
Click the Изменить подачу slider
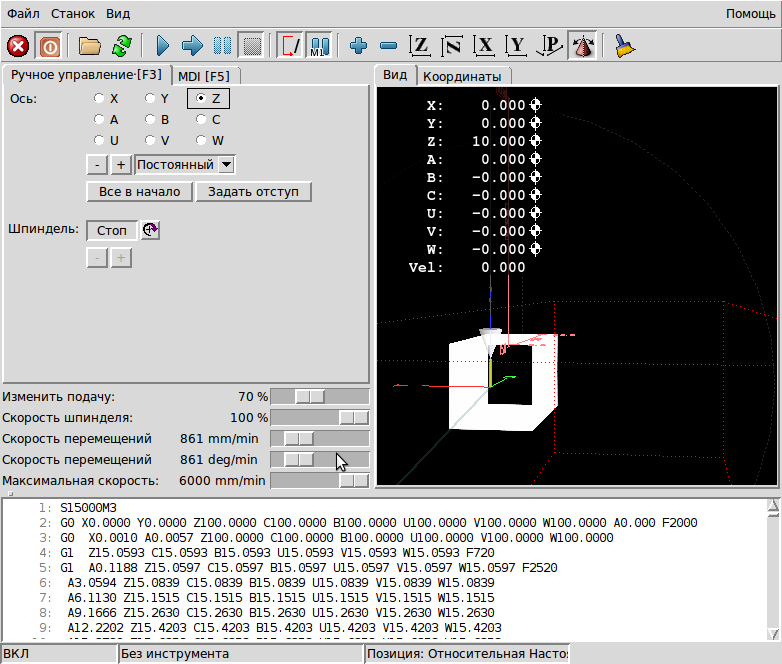(x=310, y=396)
